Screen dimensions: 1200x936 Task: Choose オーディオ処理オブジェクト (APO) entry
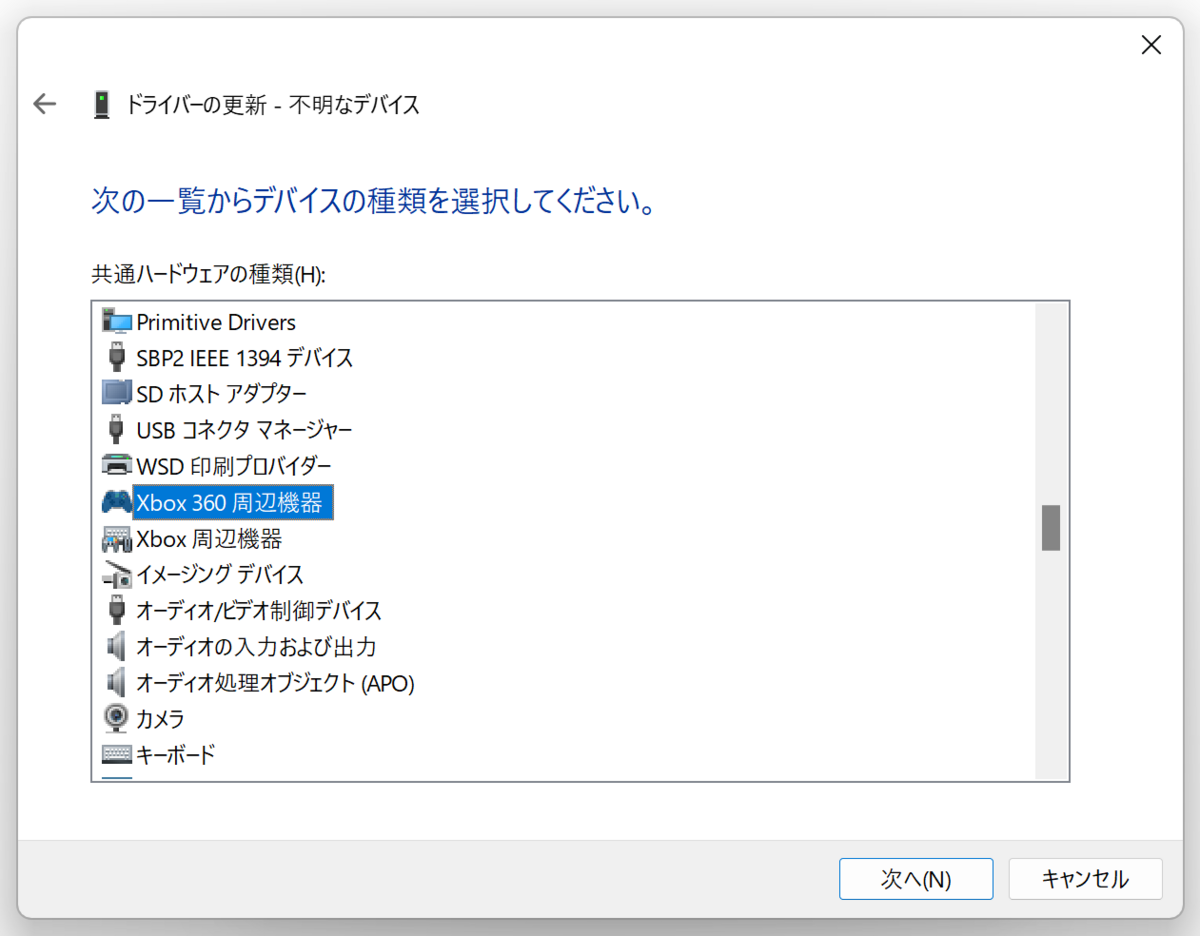point(275,683)
